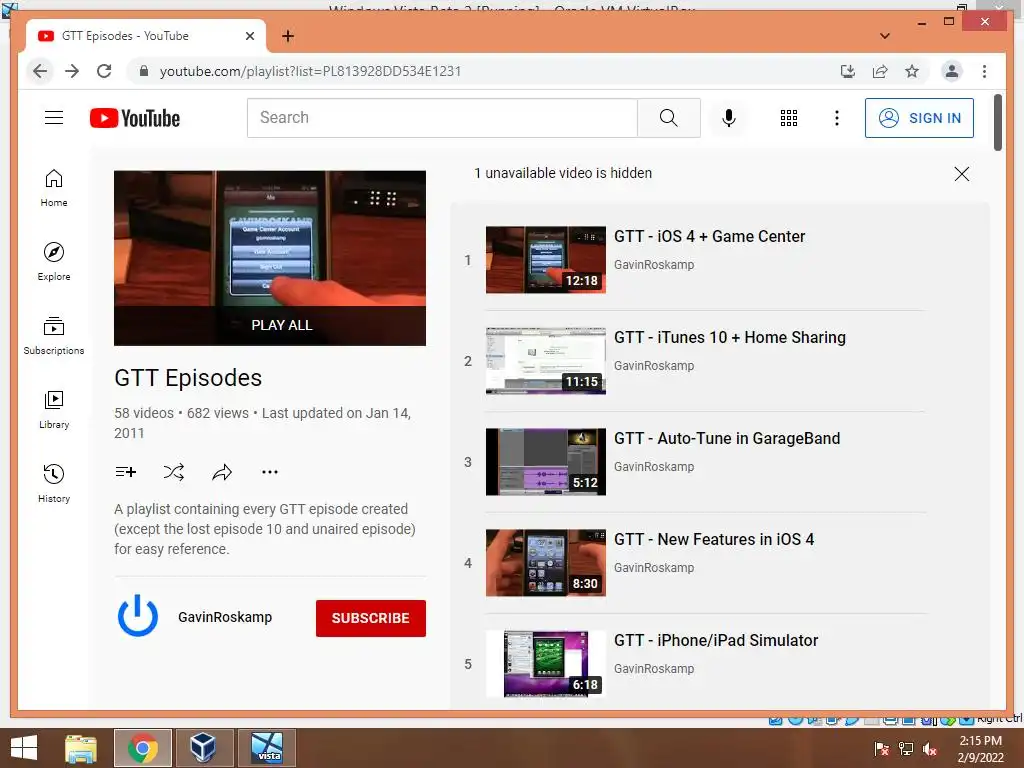Click the Chrome taskbar icon
The height and width of the screenshot is (768, 1024).
pos(142,748)
